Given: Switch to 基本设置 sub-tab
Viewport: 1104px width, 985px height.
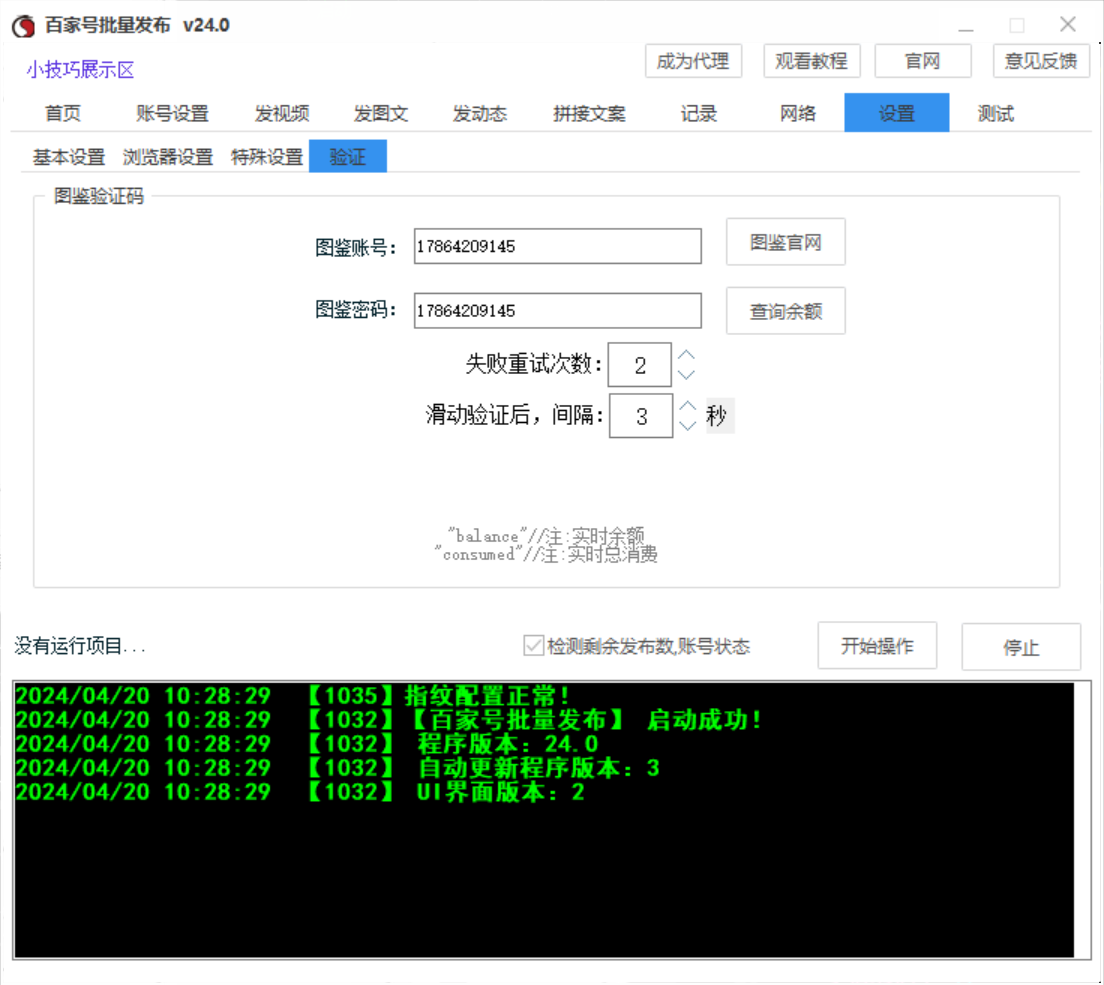Looking at the screenshot, I should tap(68, 156).
